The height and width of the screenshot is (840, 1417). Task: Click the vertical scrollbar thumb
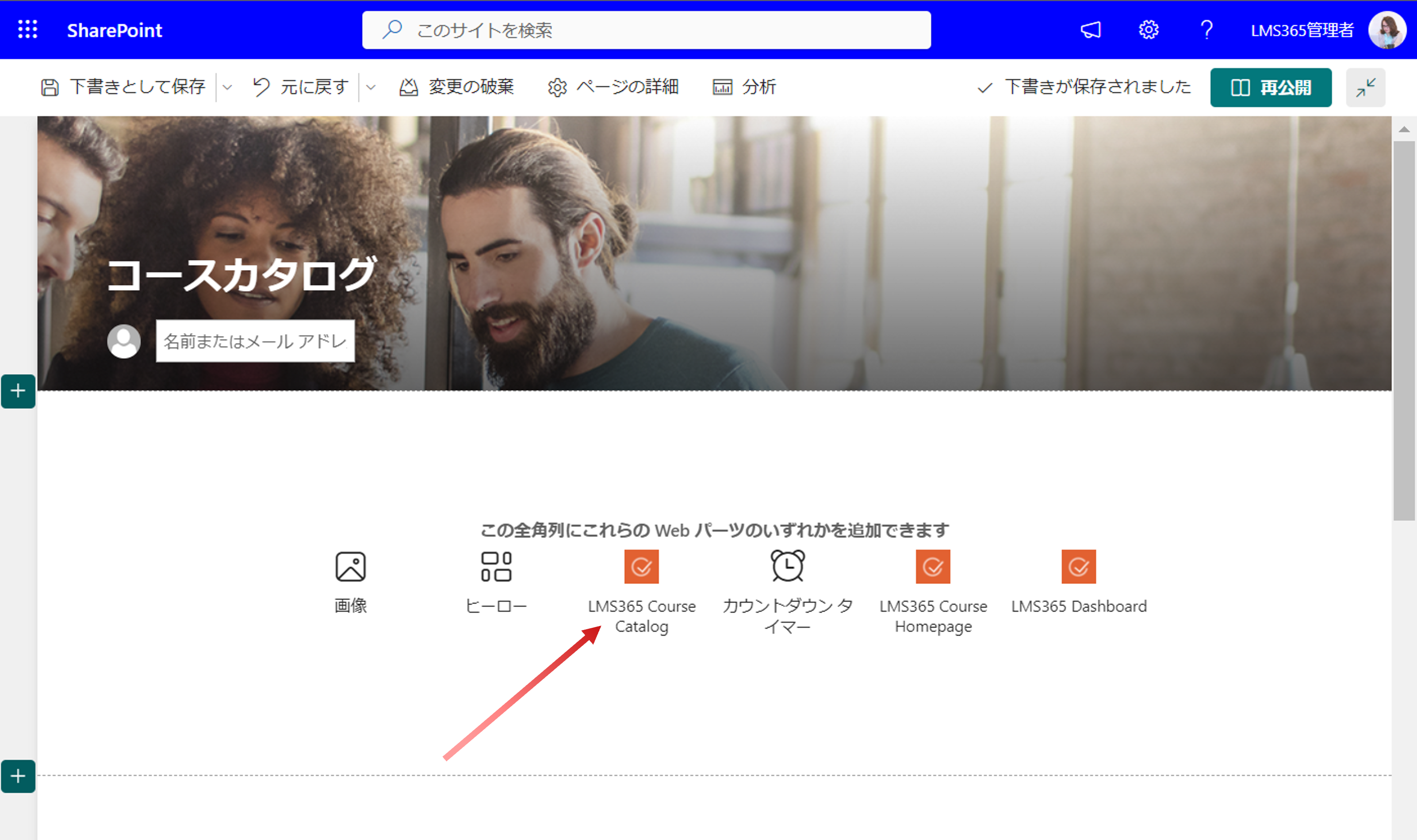click(1404, 331)
